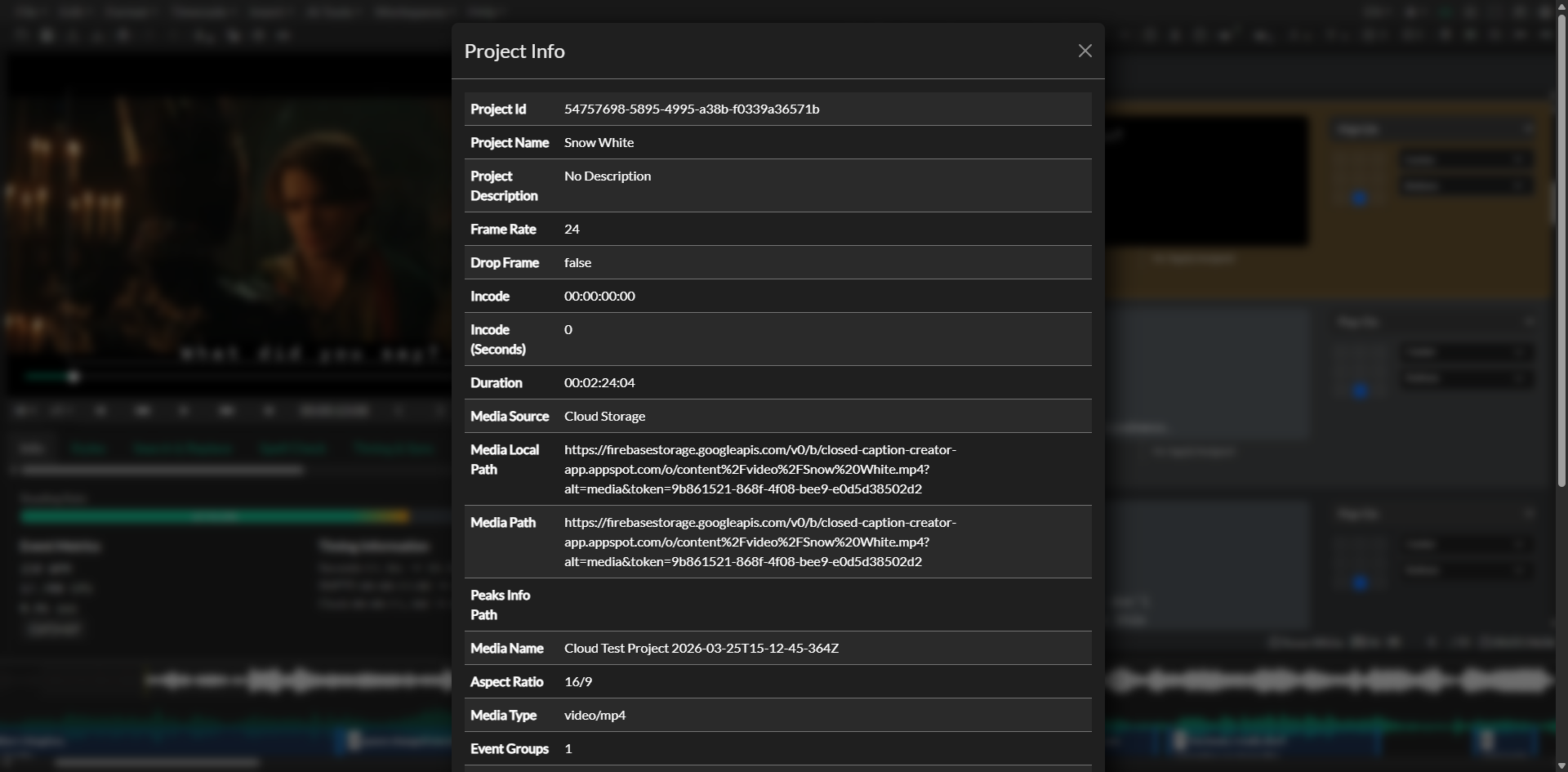1568x772 pixels.
Task: Click the Project Id label
Action: (498, 109)
